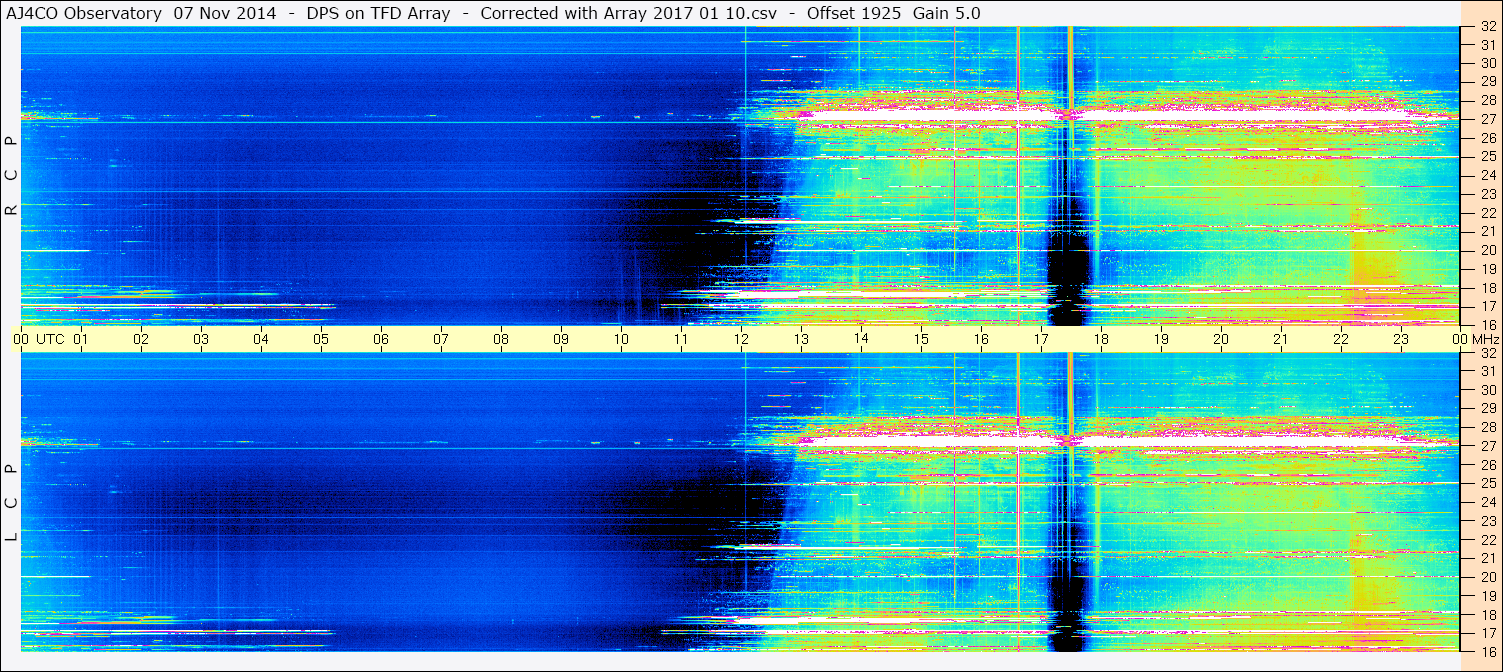This screenshot has height=672, width=1503.
Task: Click hour marker 21 on time axis
Action: coord(1281,339)
